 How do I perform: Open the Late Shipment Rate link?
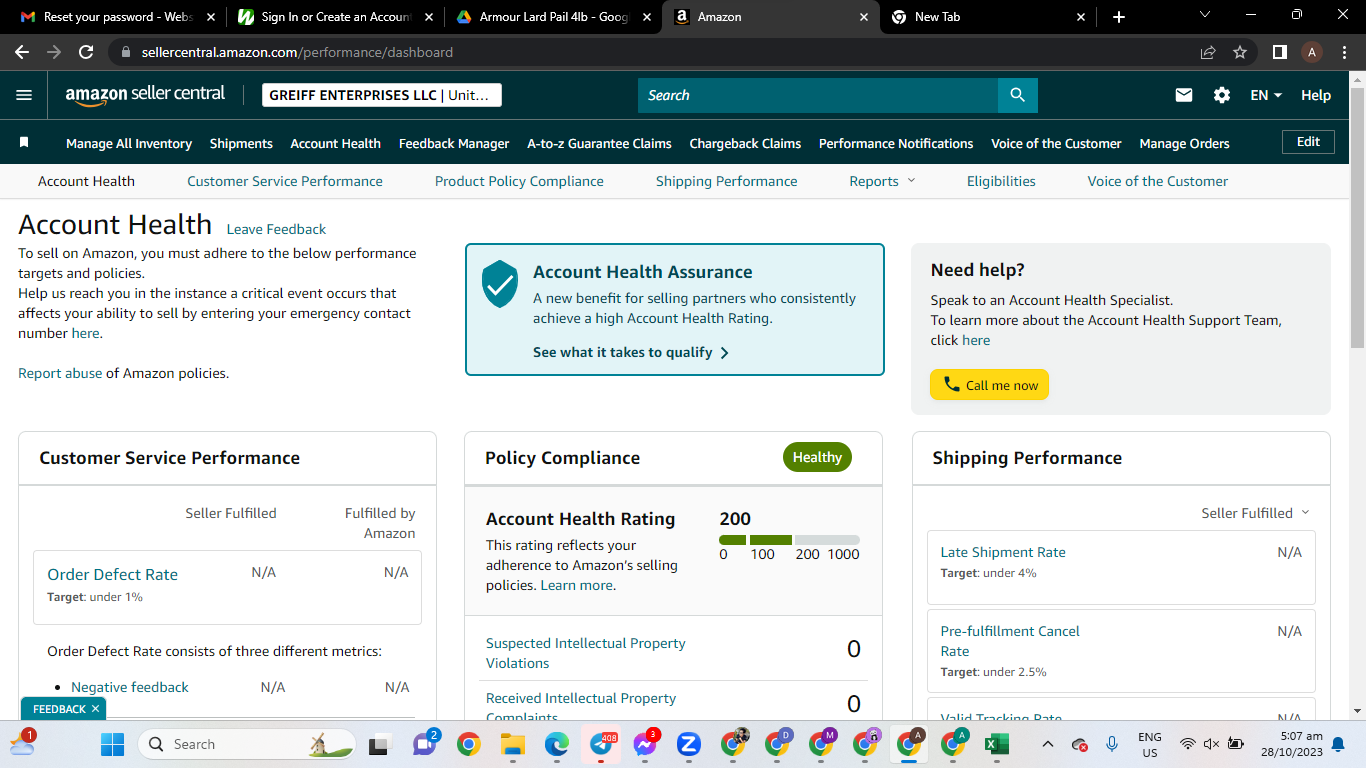(1003, 552)
